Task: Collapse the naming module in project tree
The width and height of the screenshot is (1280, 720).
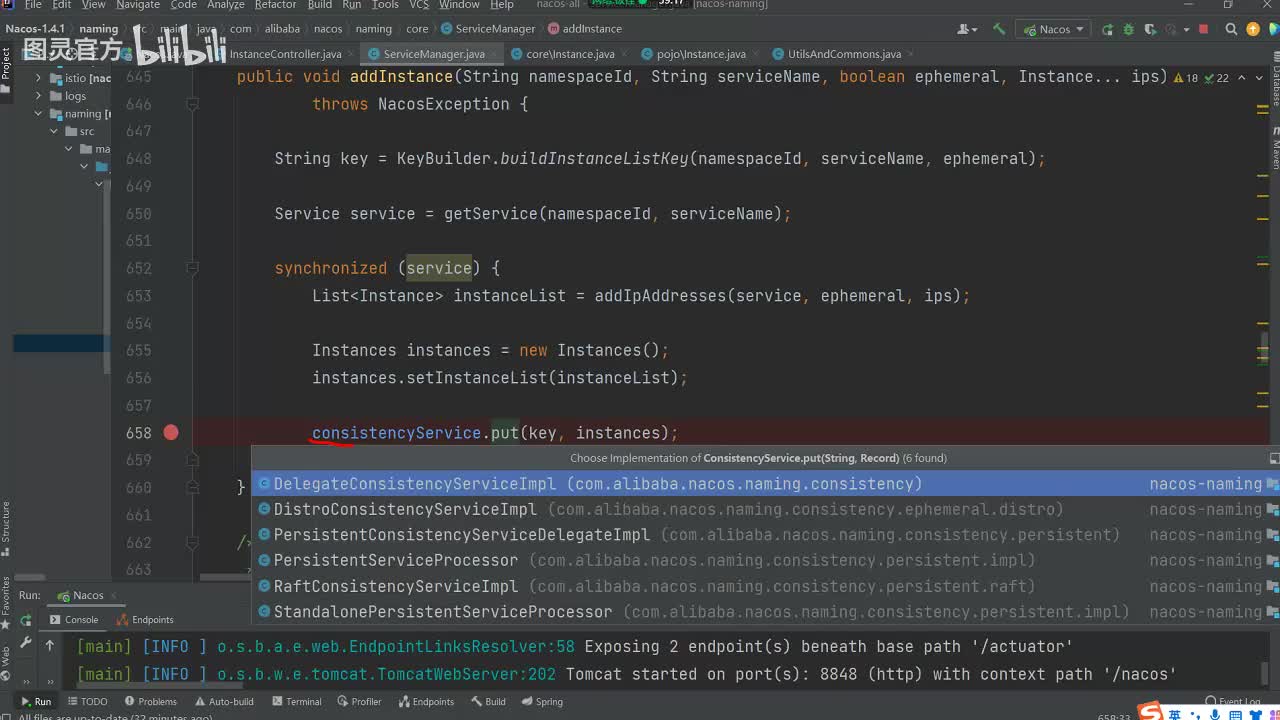Action: (39, 114)
